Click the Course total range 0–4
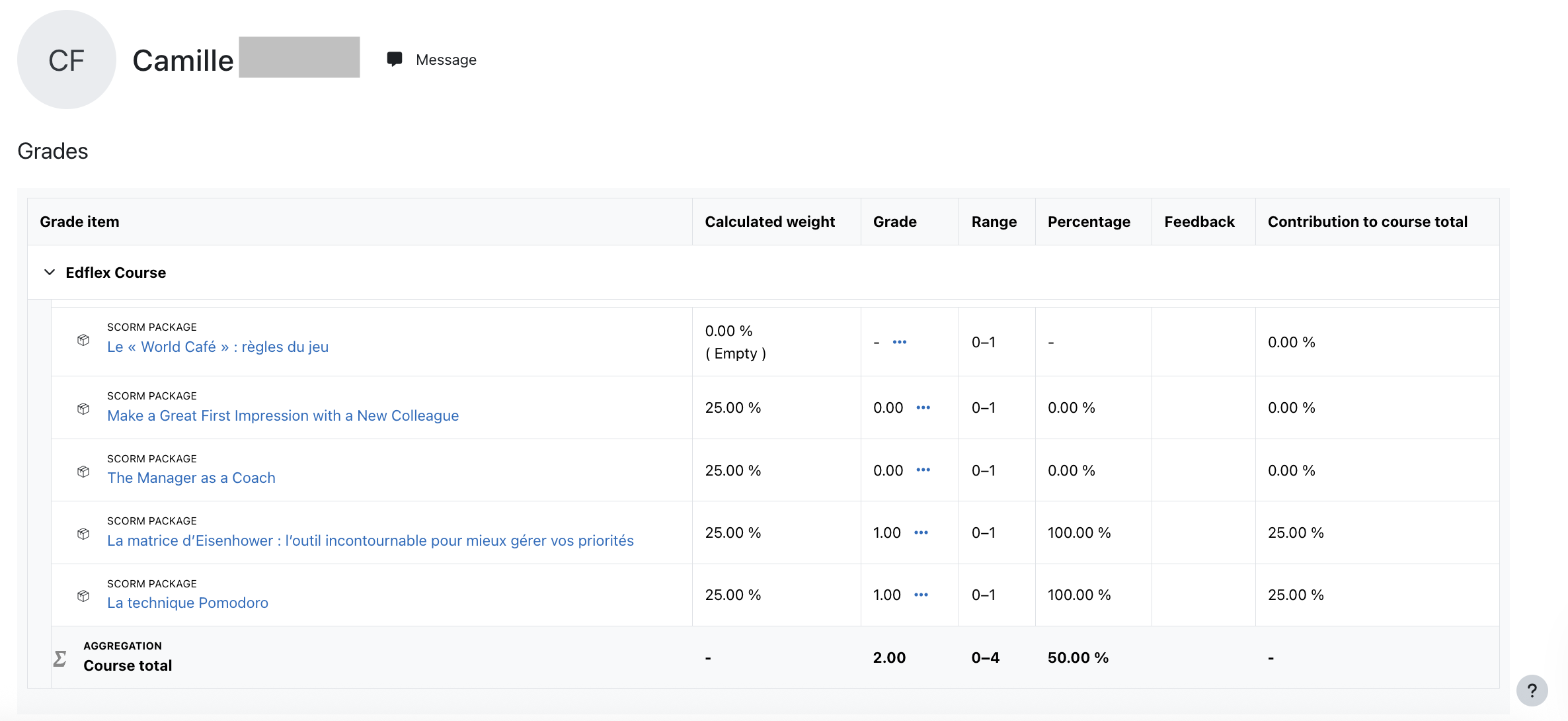The image size is (1568, 721). coord(985,657)
